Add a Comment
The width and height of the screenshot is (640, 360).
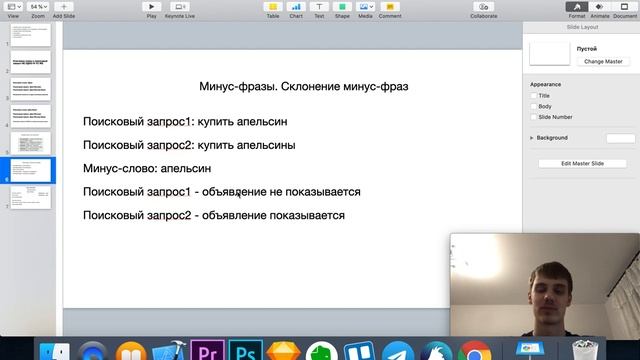click(390, 7)
